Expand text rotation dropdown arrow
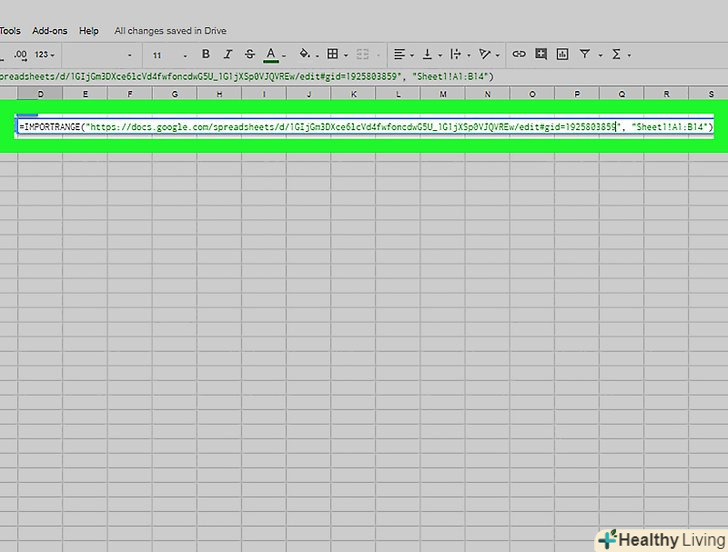The height and width of the screenshot is (552, 728). [x=498, y=55]
